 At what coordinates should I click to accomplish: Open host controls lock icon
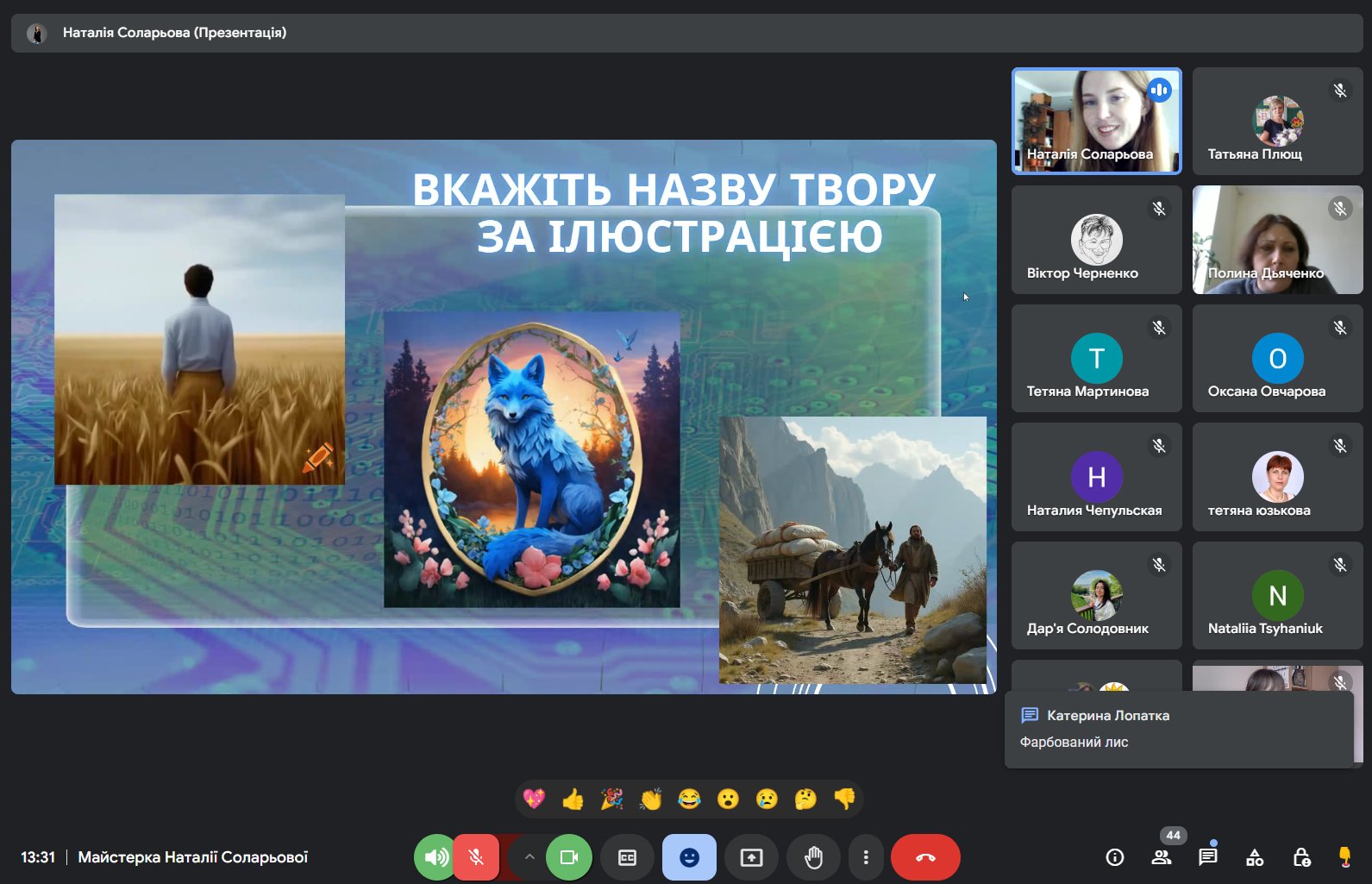pos(1301,857)
